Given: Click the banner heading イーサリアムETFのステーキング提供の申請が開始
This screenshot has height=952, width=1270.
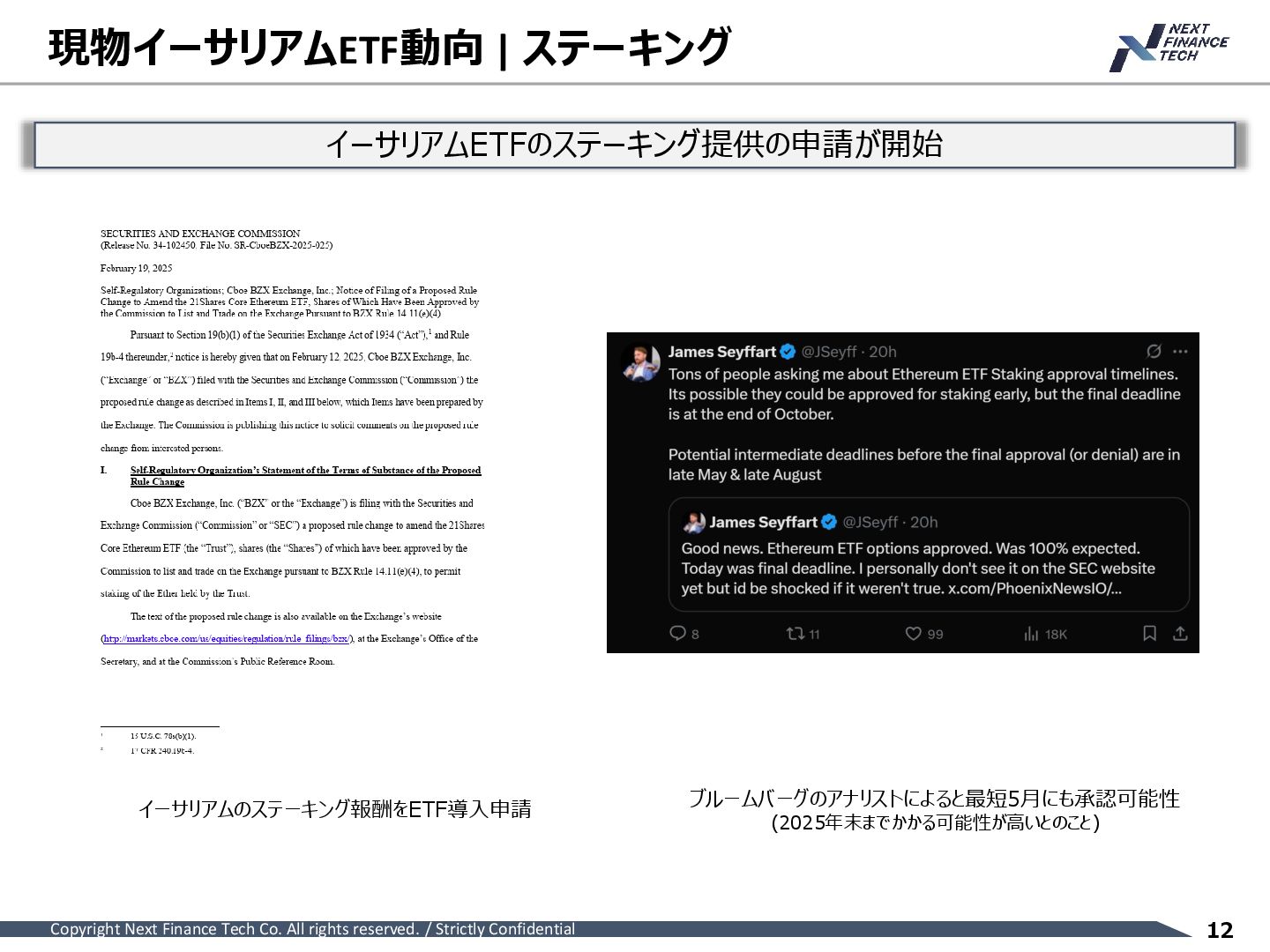Looking at the screenshot, I should pyautogui.click(x=634, y=145).
